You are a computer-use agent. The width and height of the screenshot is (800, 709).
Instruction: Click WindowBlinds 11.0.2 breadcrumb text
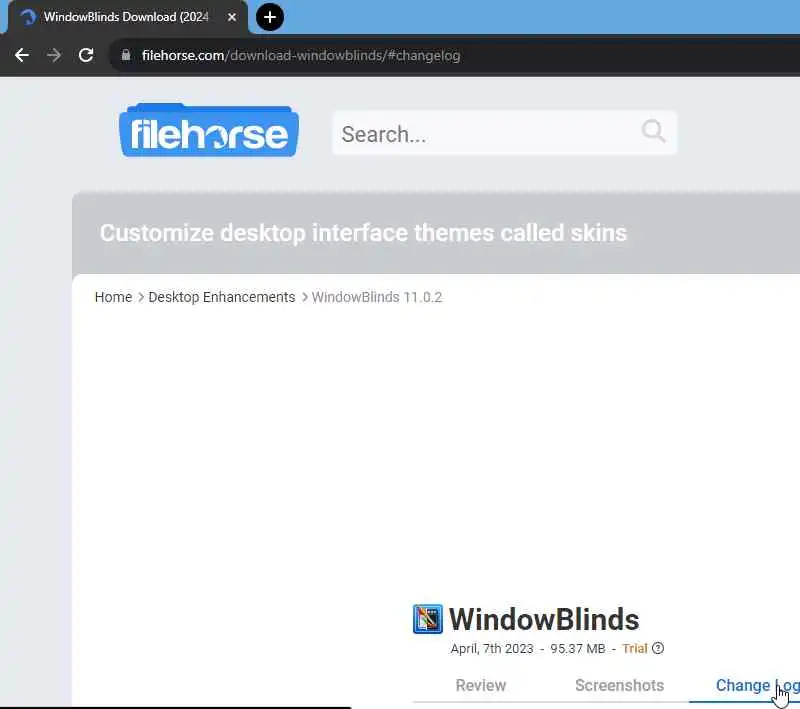[377, 297]
